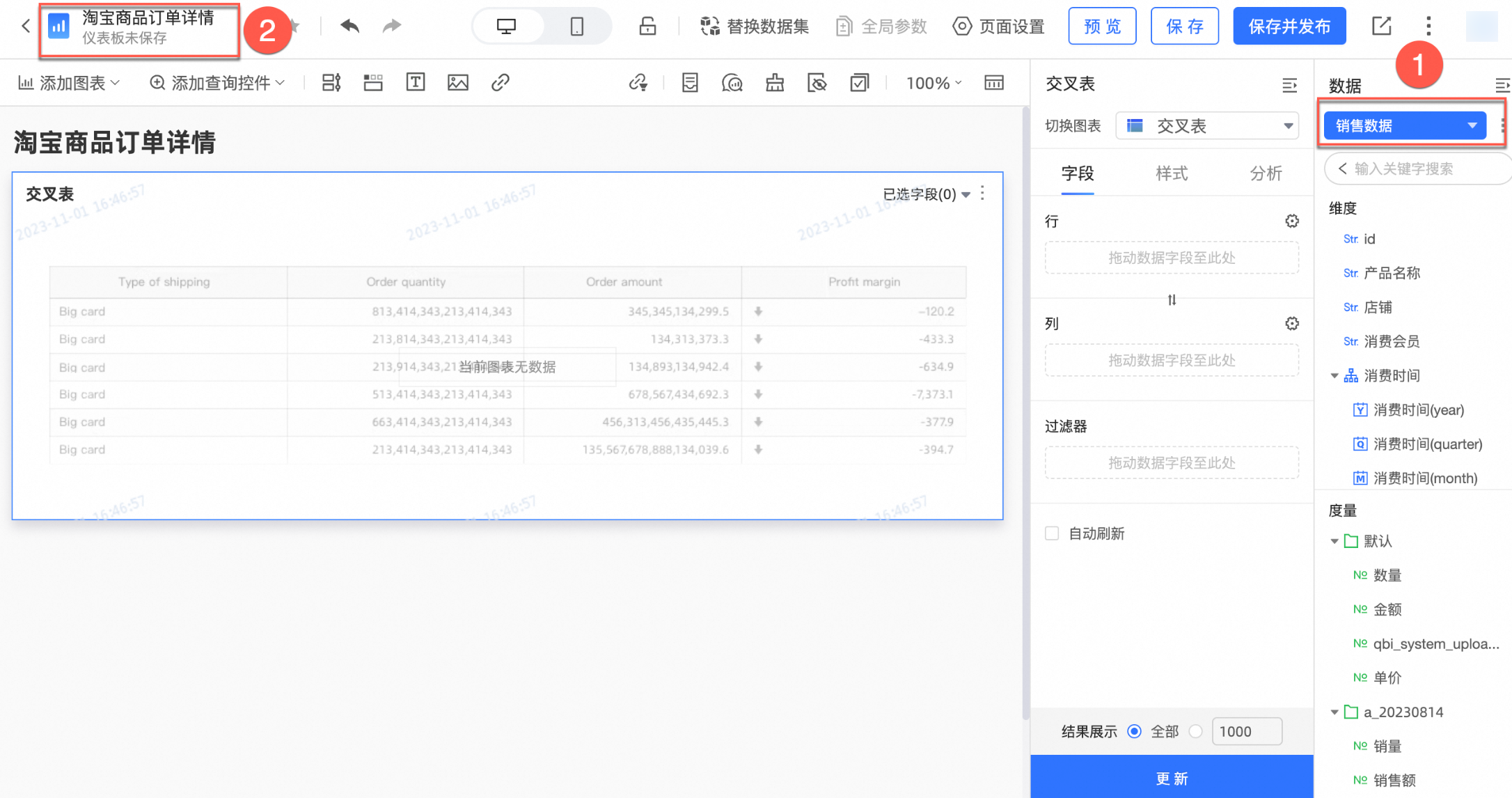This screenshot has width=1512, height=798.
Task: Click the keyword search field 输入关键字搜索
Action: 1419,169
